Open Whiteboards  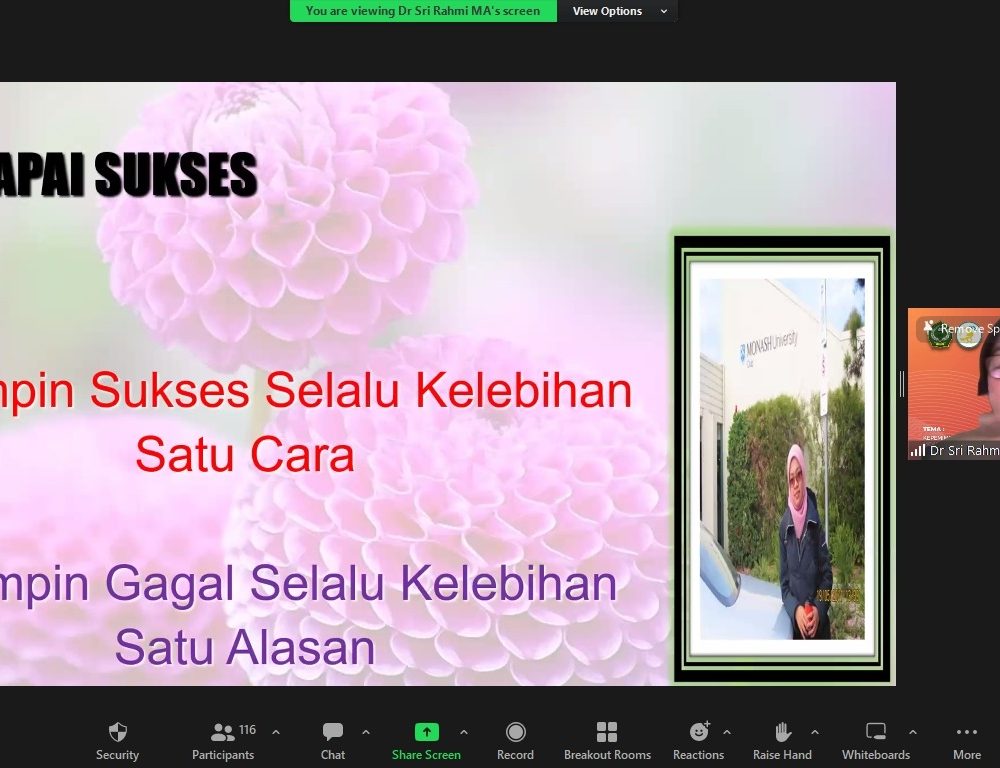pos(875,740)
